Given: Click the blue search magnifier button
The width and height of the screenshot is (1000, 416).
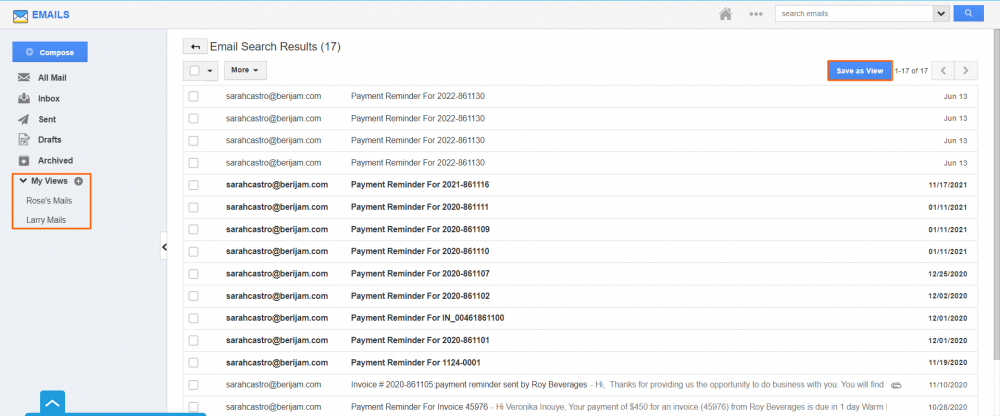Looking at the screenshot, I should point(968,14).
